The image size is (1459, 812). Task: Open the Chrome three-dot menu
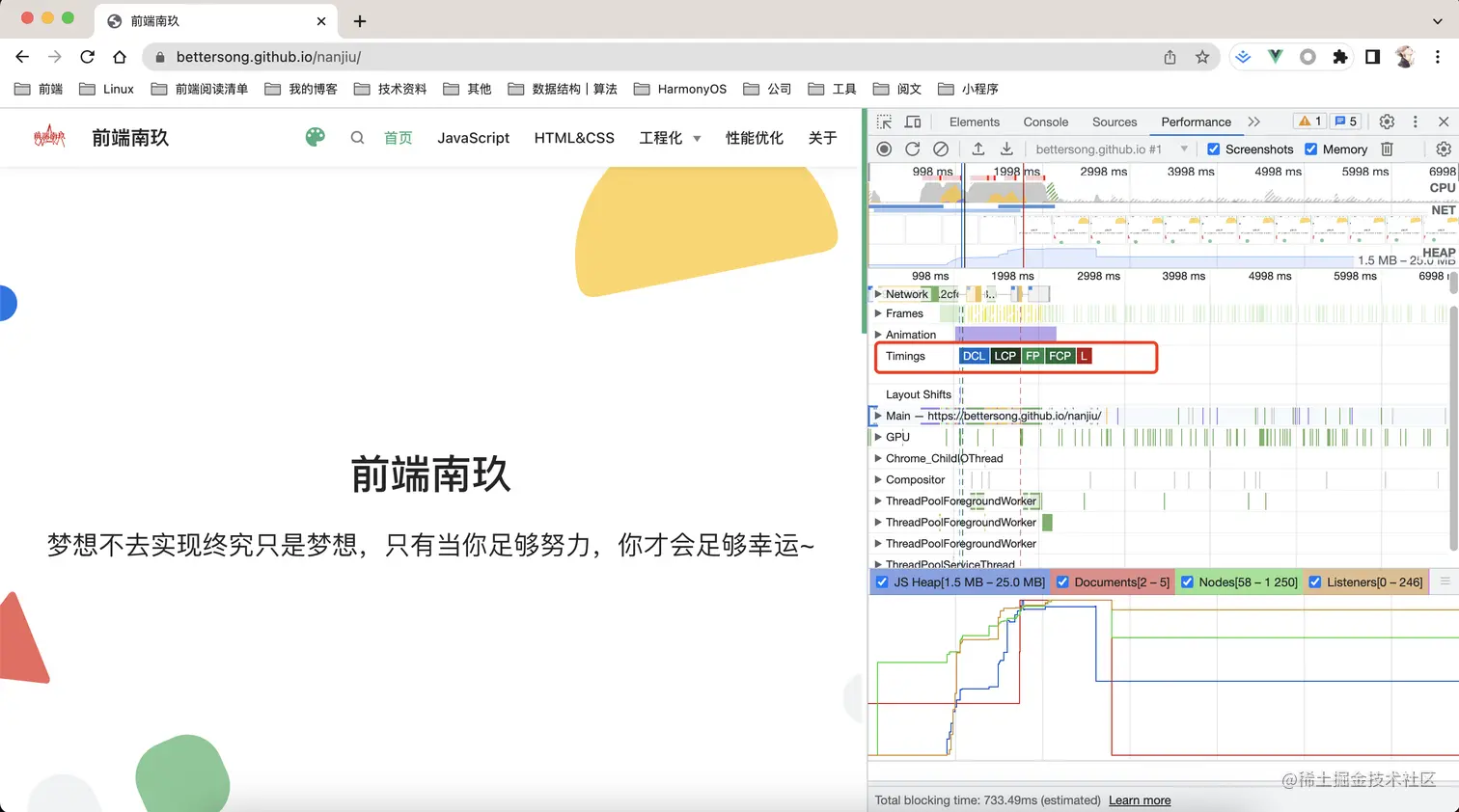coord(1438,57)
